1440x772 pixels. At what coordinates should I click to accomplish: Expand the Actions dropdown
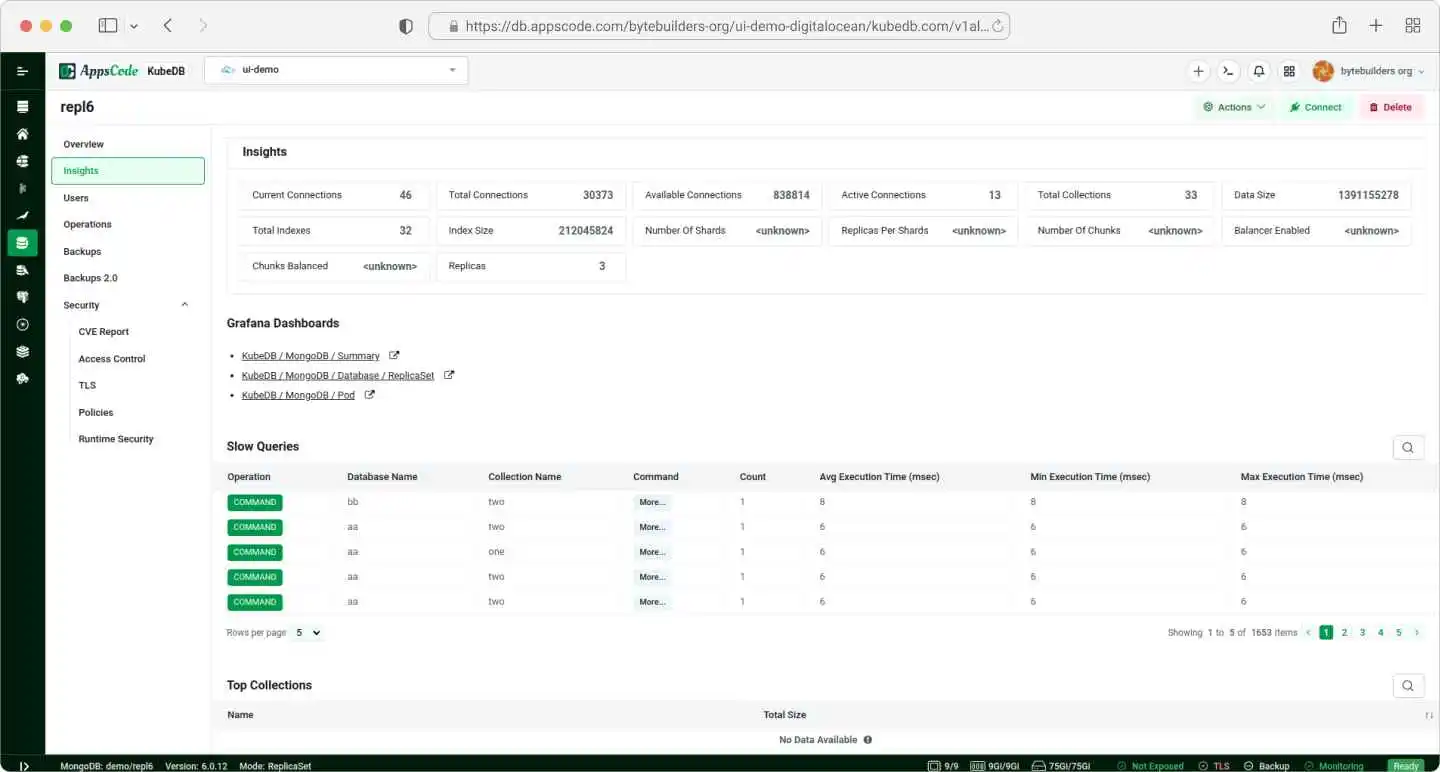[x=1234, y=107]
